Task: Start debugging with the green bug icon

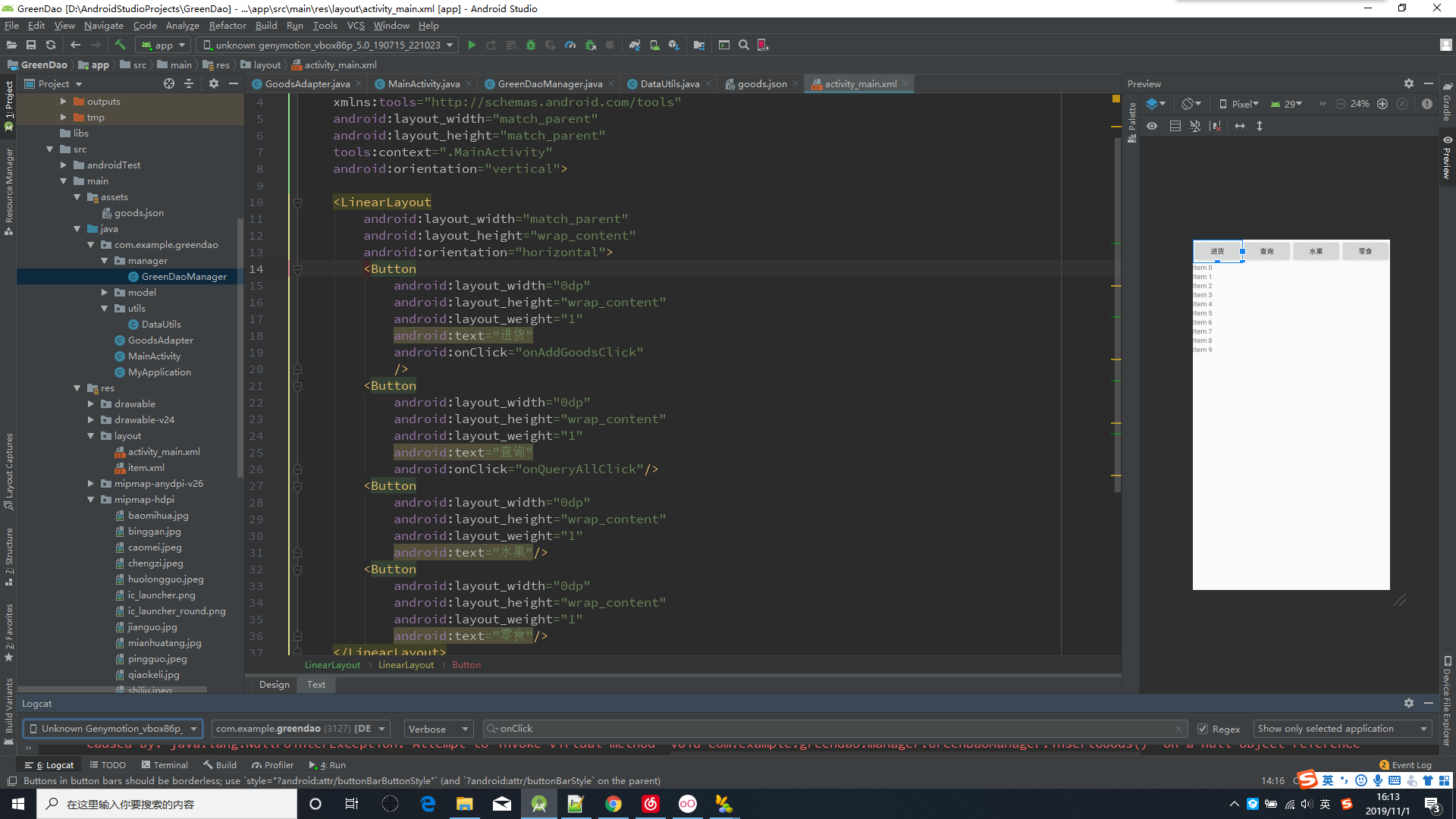Action: click(x=531, y=45)
